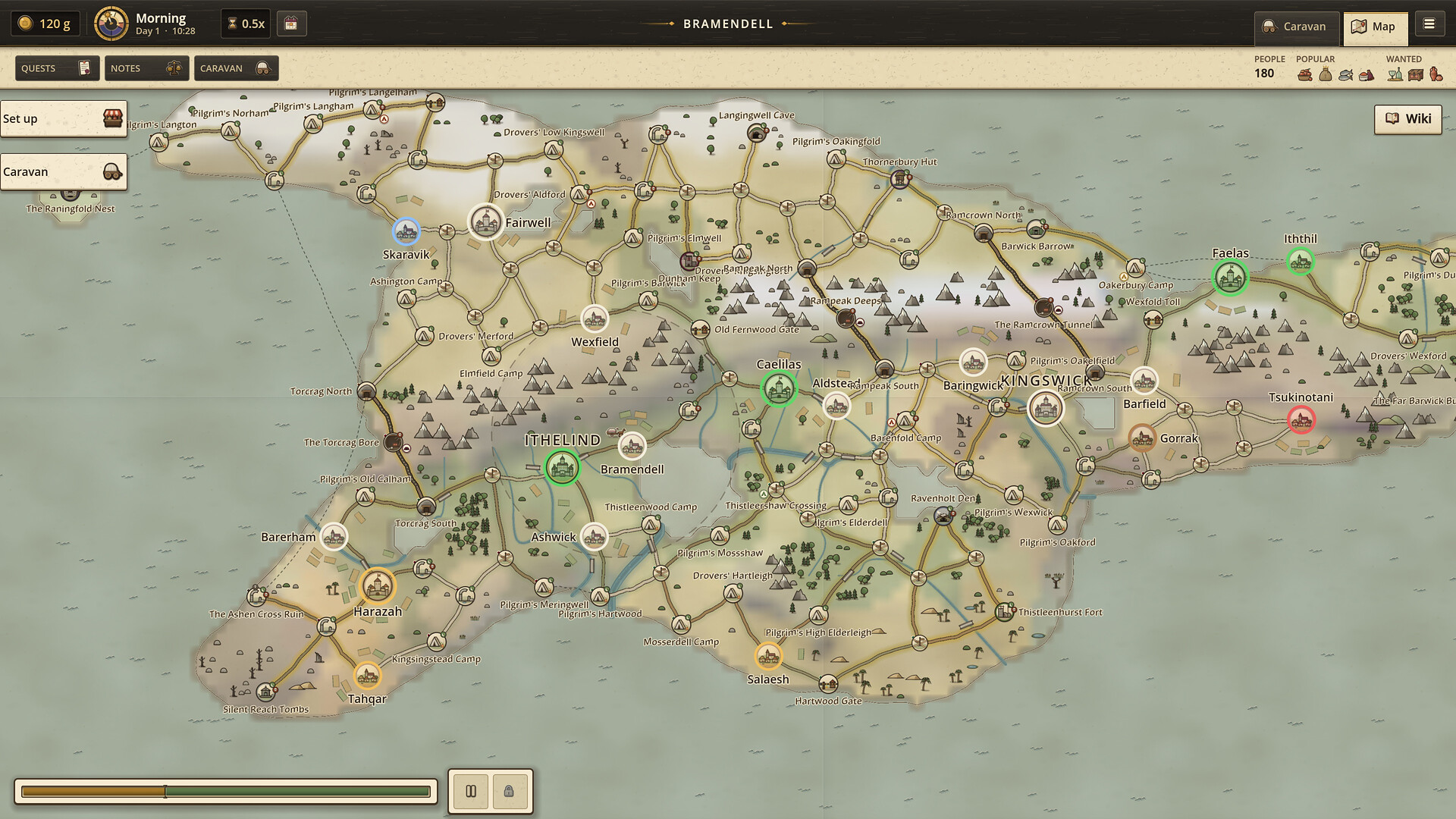Screen dimensions: 1456x819
Task: Click the 0.5x game speed control
Action: [x=247, y=24]
